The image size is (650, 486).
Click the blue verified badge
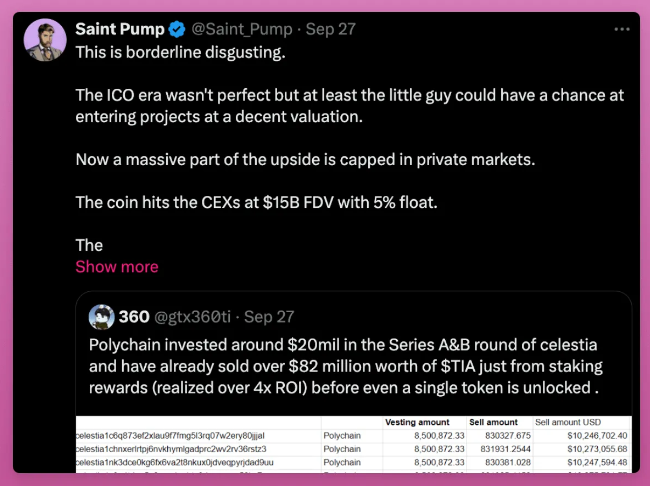pyautogui.click(x=177, y=29)
